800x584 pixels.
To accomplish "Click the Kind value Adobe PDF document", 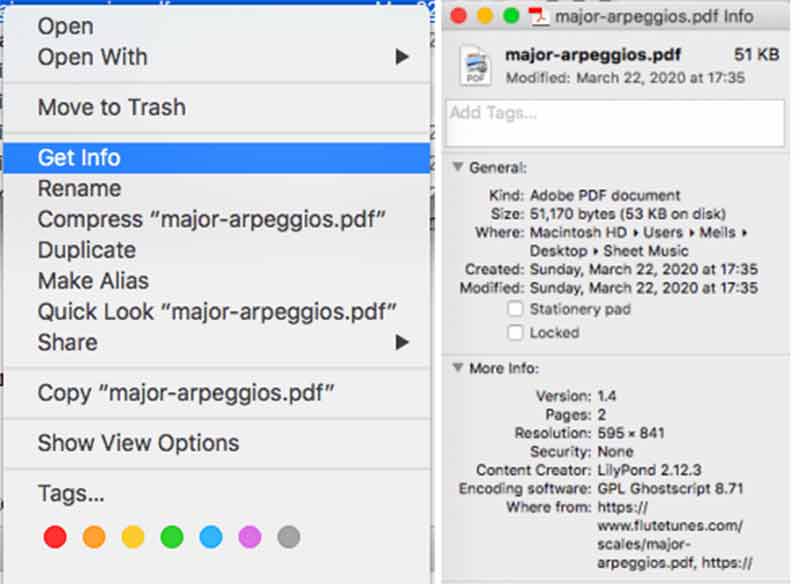I will tap(605, 195).
